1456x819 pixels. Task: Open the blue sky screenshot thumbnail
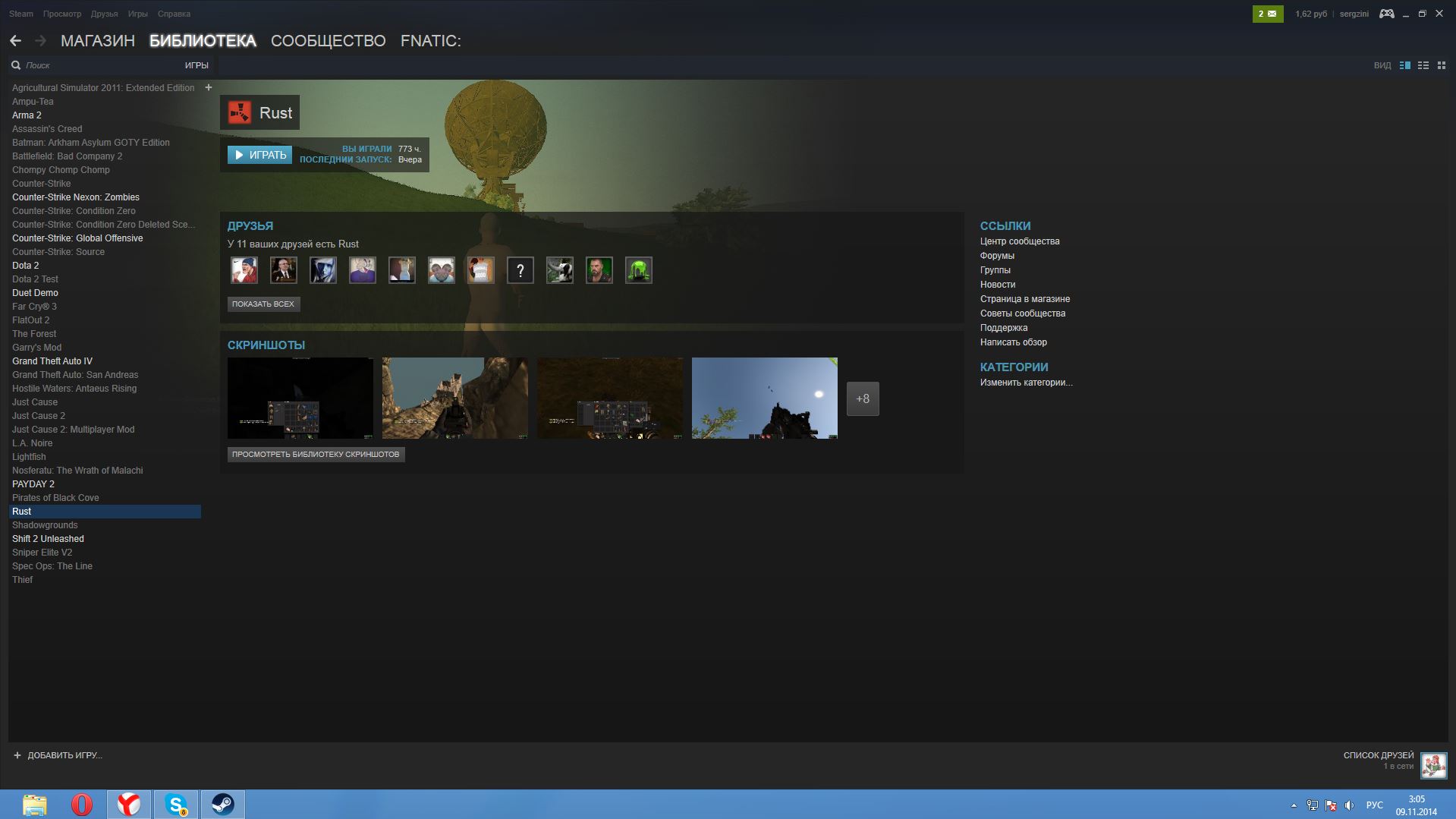click(765, 398)
